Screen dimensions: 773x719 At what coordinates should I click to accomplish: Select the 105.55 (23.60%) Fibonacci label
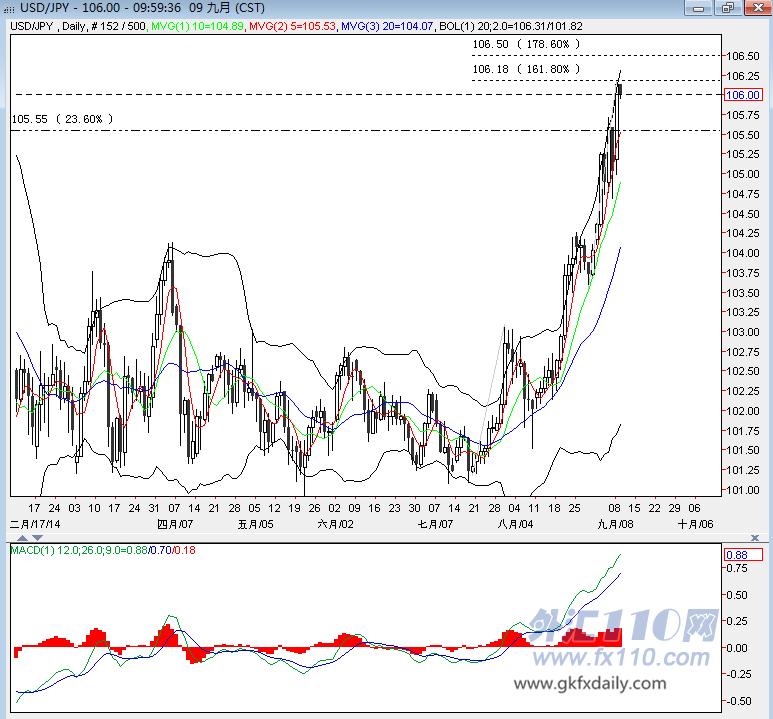[62, 119]
